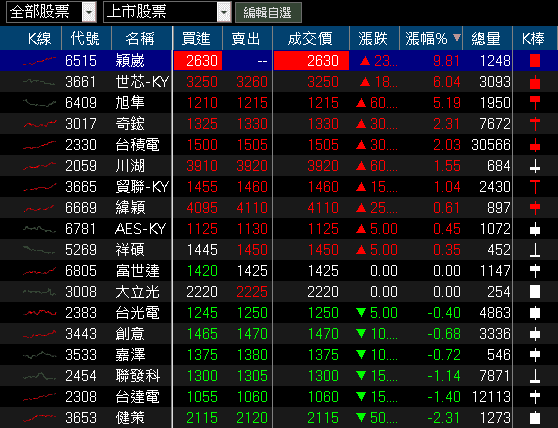
Task: Click the 總量 value 30566 for 台積電
Action: 491,145
